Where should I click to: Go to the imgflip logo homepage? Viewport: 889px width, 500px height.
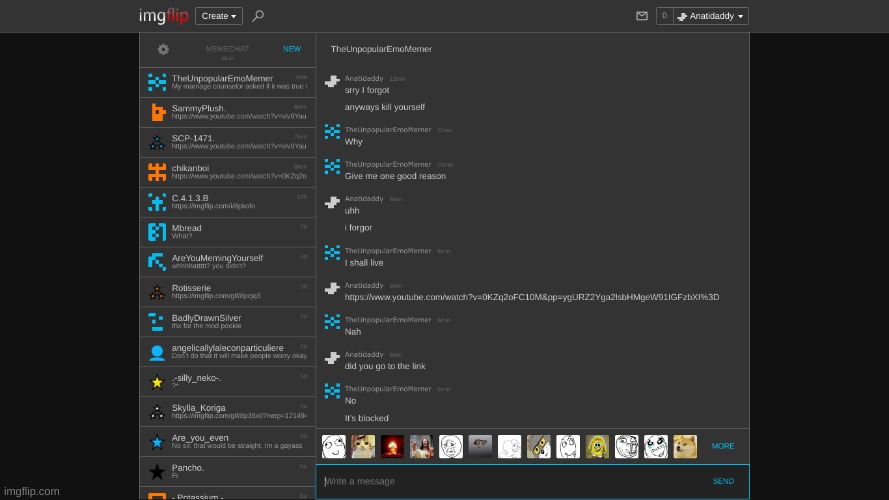tap(163, 16)
